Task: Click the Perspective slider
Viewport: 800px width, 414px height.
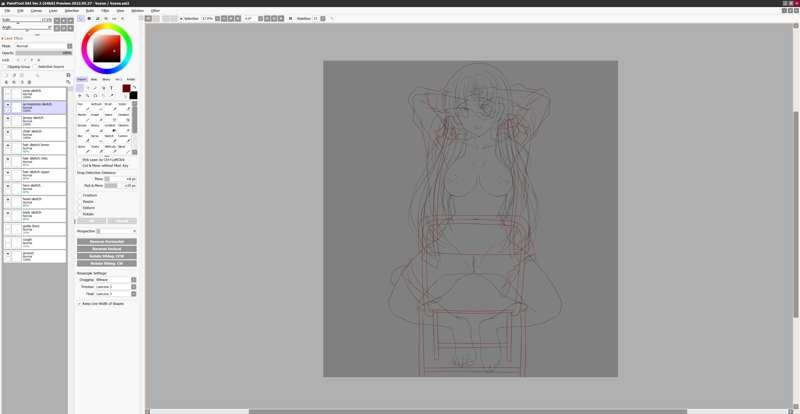Action: pos(117,231)
